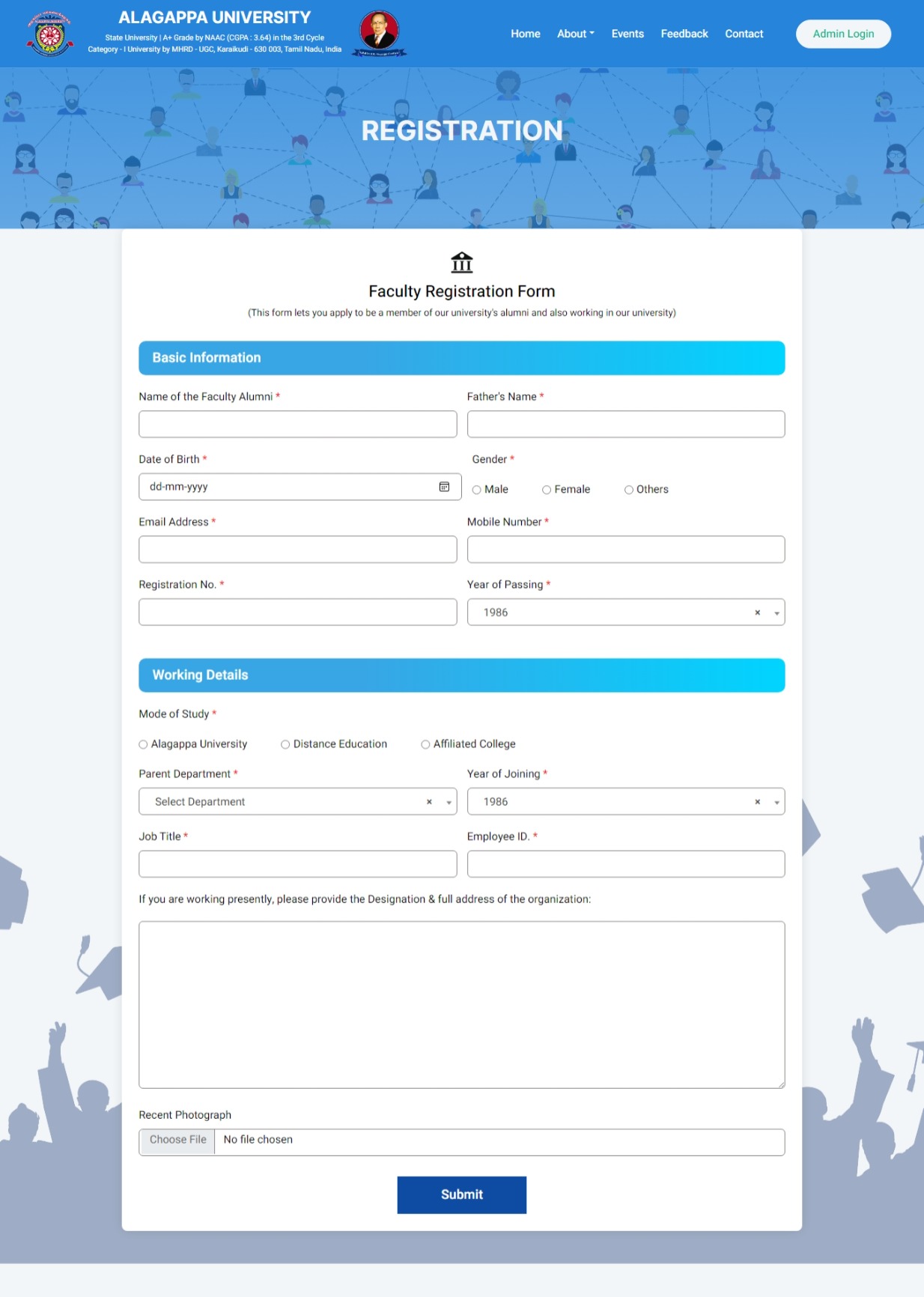This screenshot has width=924, height=1297.
Task: Click Choose File for recent photograph
Action: [x=178, y=1140]
